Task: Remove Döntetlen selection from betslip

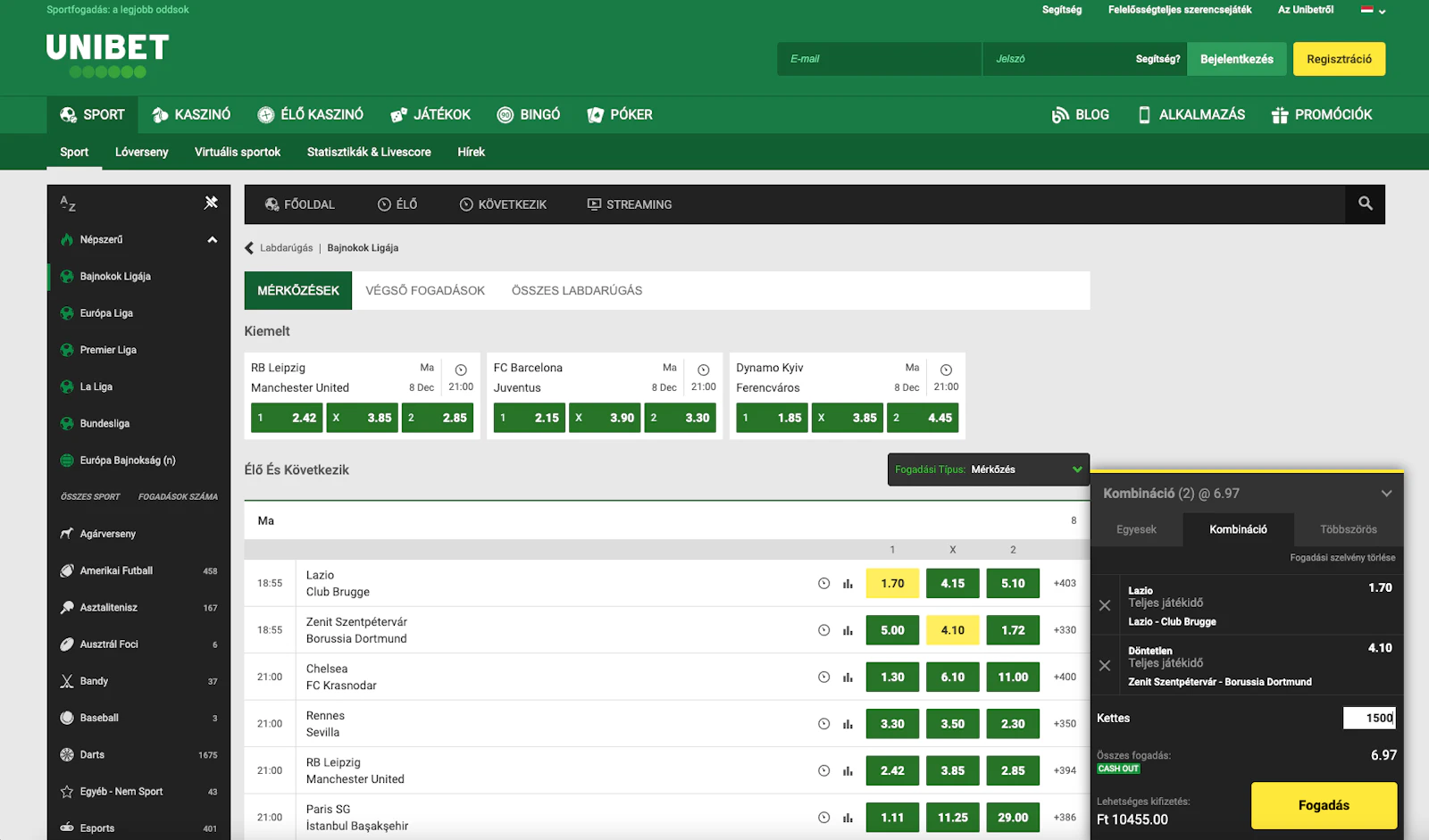Action: click(1105, 666)
